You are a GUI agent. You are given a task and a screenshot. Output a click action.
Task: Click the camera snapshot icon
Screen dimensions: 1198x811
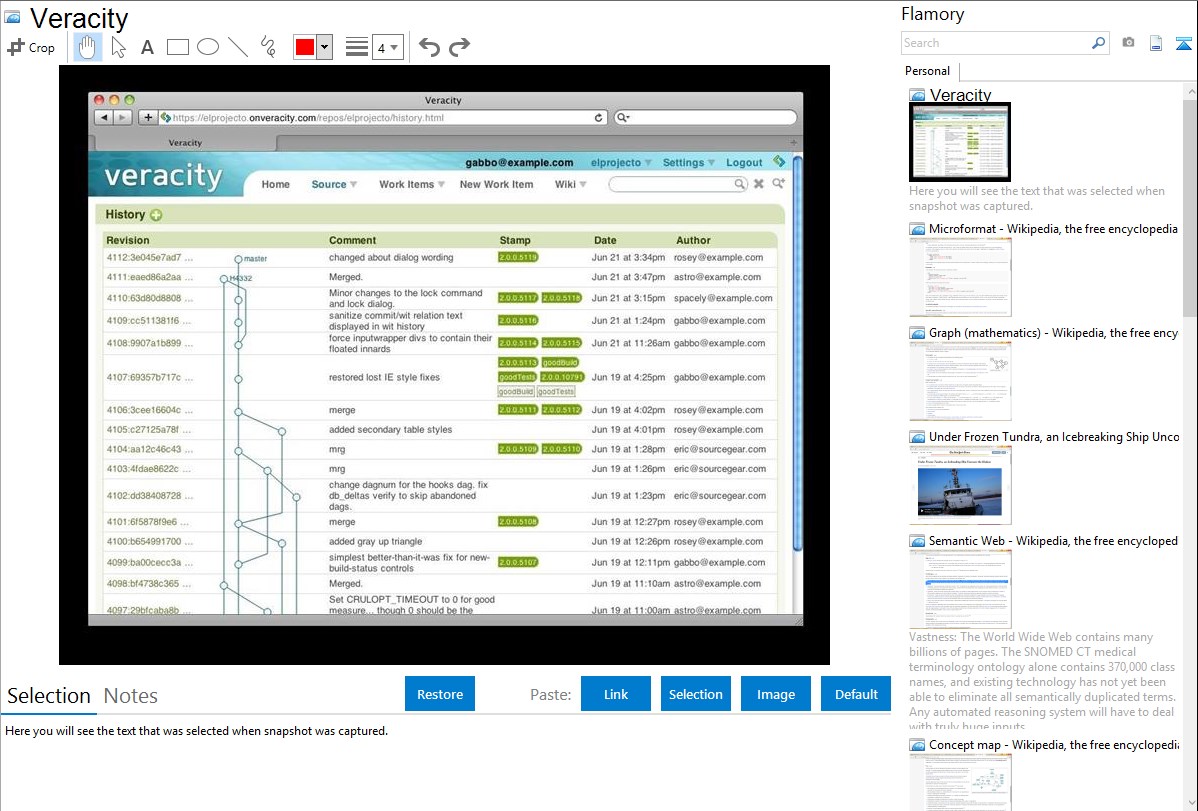(x=1128, y=43)
